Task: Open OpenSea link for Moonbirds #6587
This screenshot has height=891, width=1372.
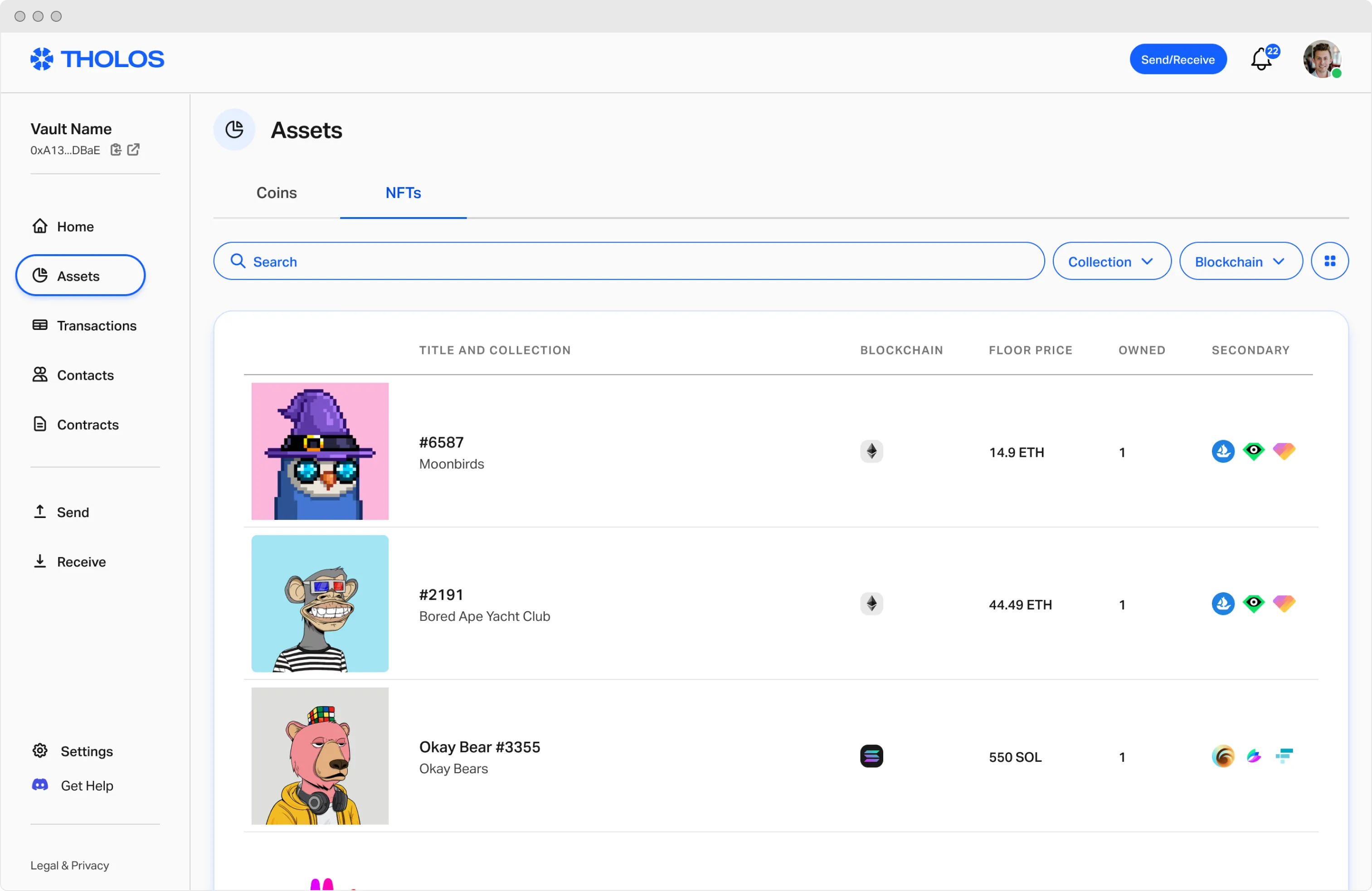Action: coord(1223,451)
